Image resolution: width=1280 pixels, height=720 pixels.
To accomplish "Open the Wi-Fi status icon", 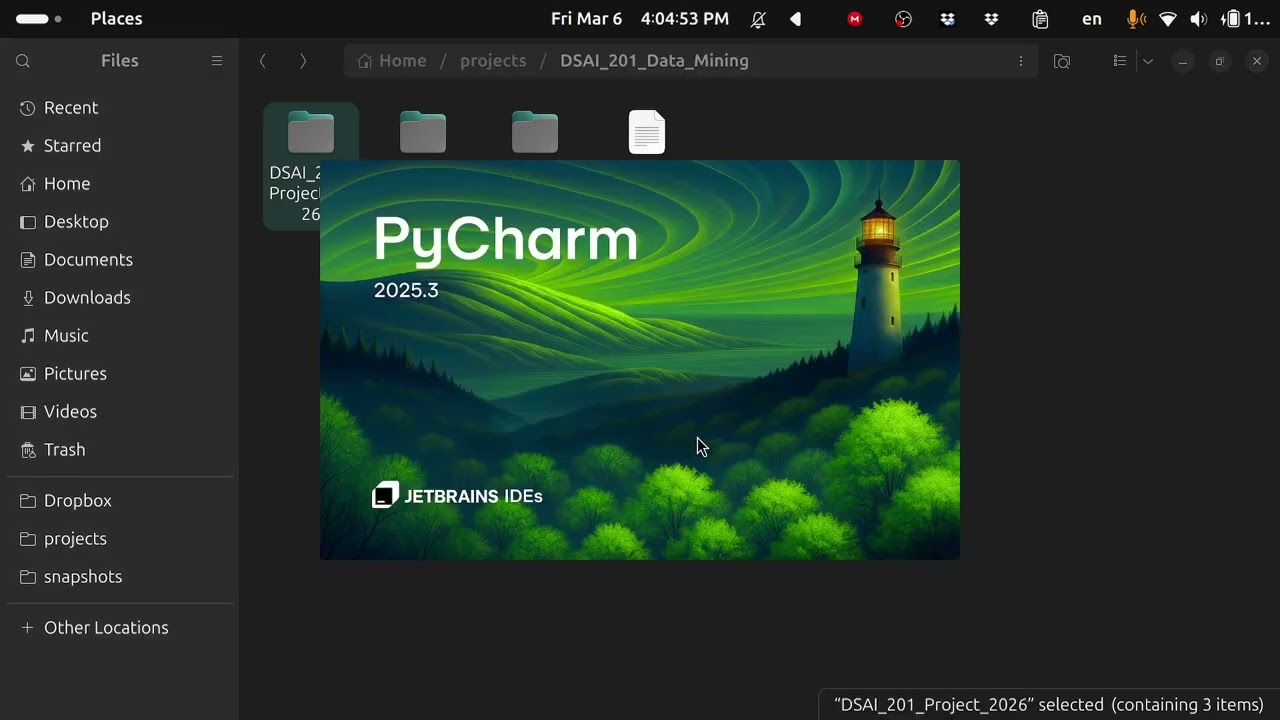I will click(x=1168, y=19).
